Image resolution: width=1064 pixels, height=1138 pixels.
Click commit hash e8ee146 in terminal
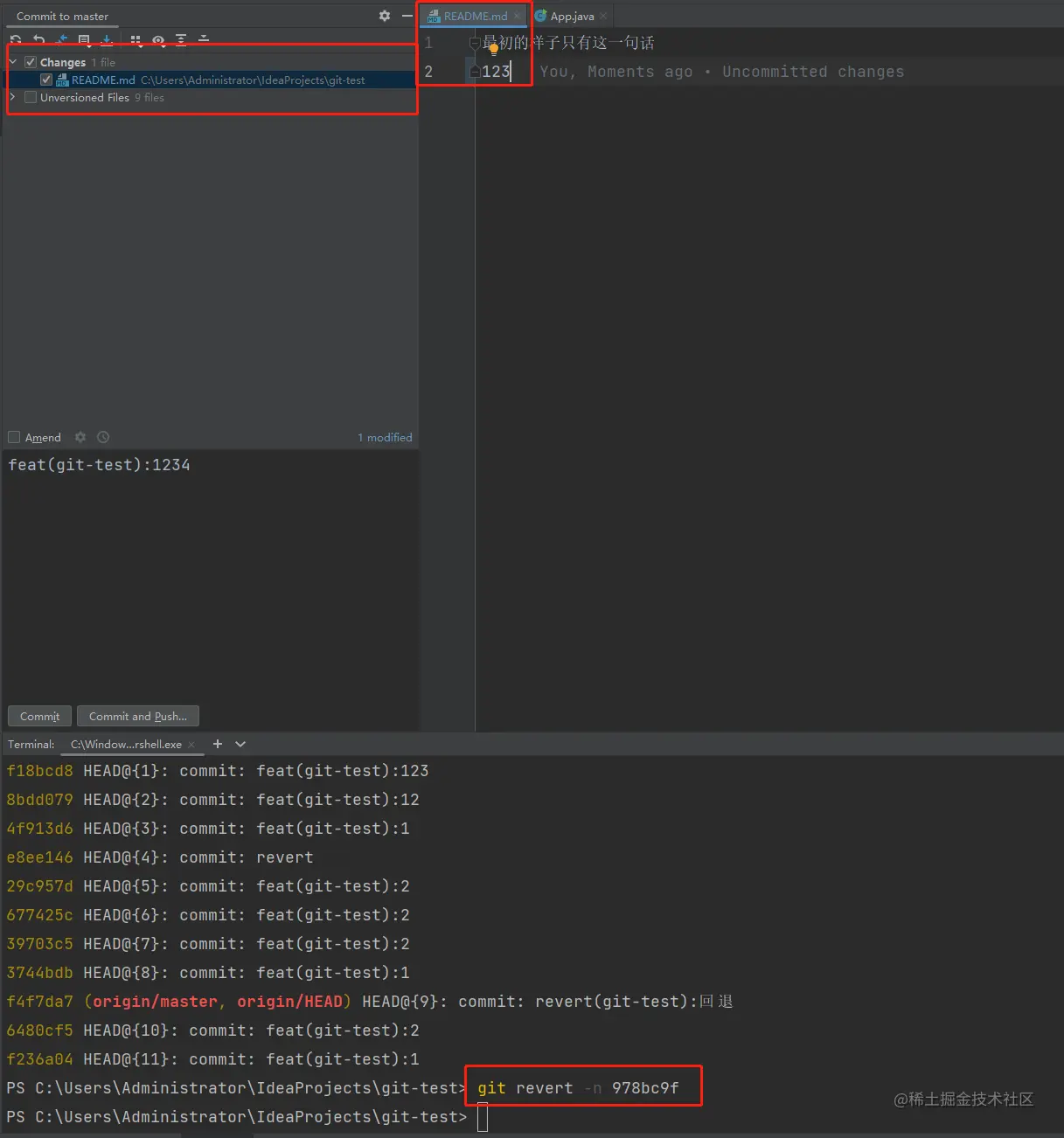pyautogui.click(x=39, y=857)
